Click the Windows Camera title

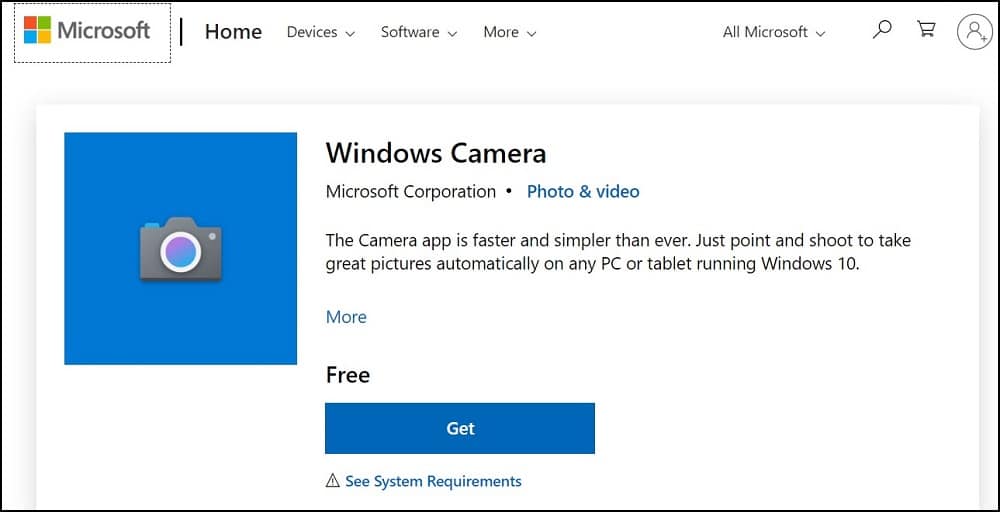(436, 153)
